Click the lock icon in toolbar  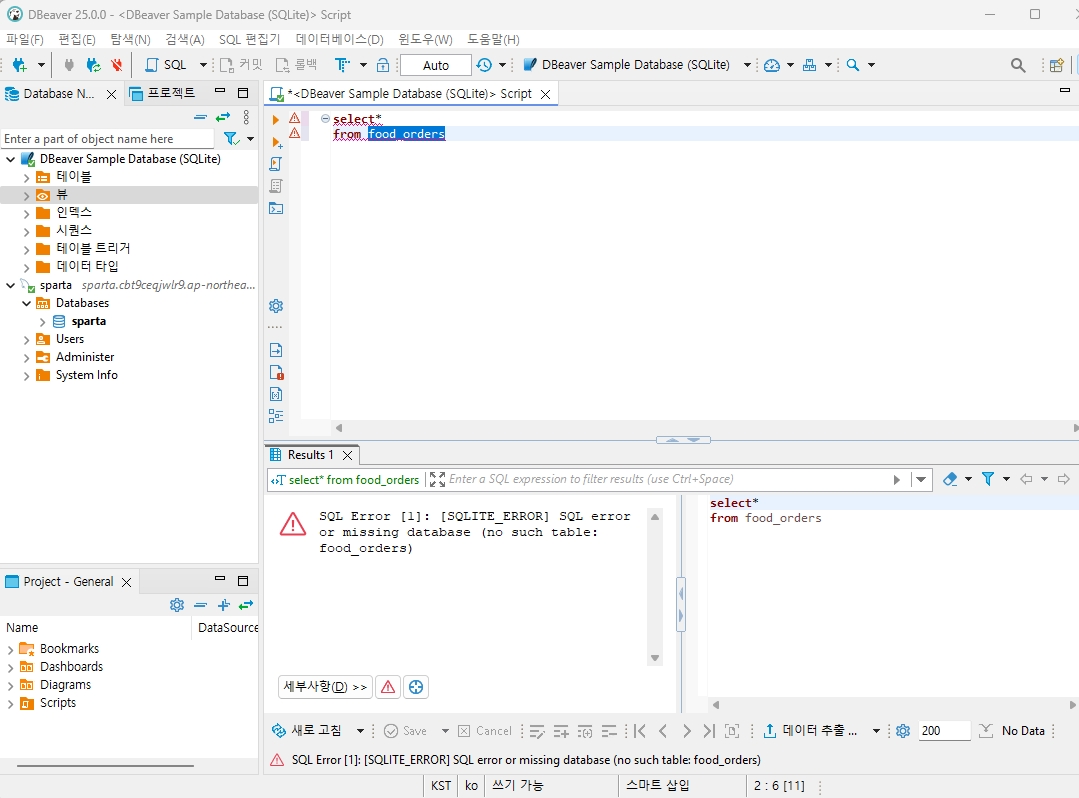383,65
